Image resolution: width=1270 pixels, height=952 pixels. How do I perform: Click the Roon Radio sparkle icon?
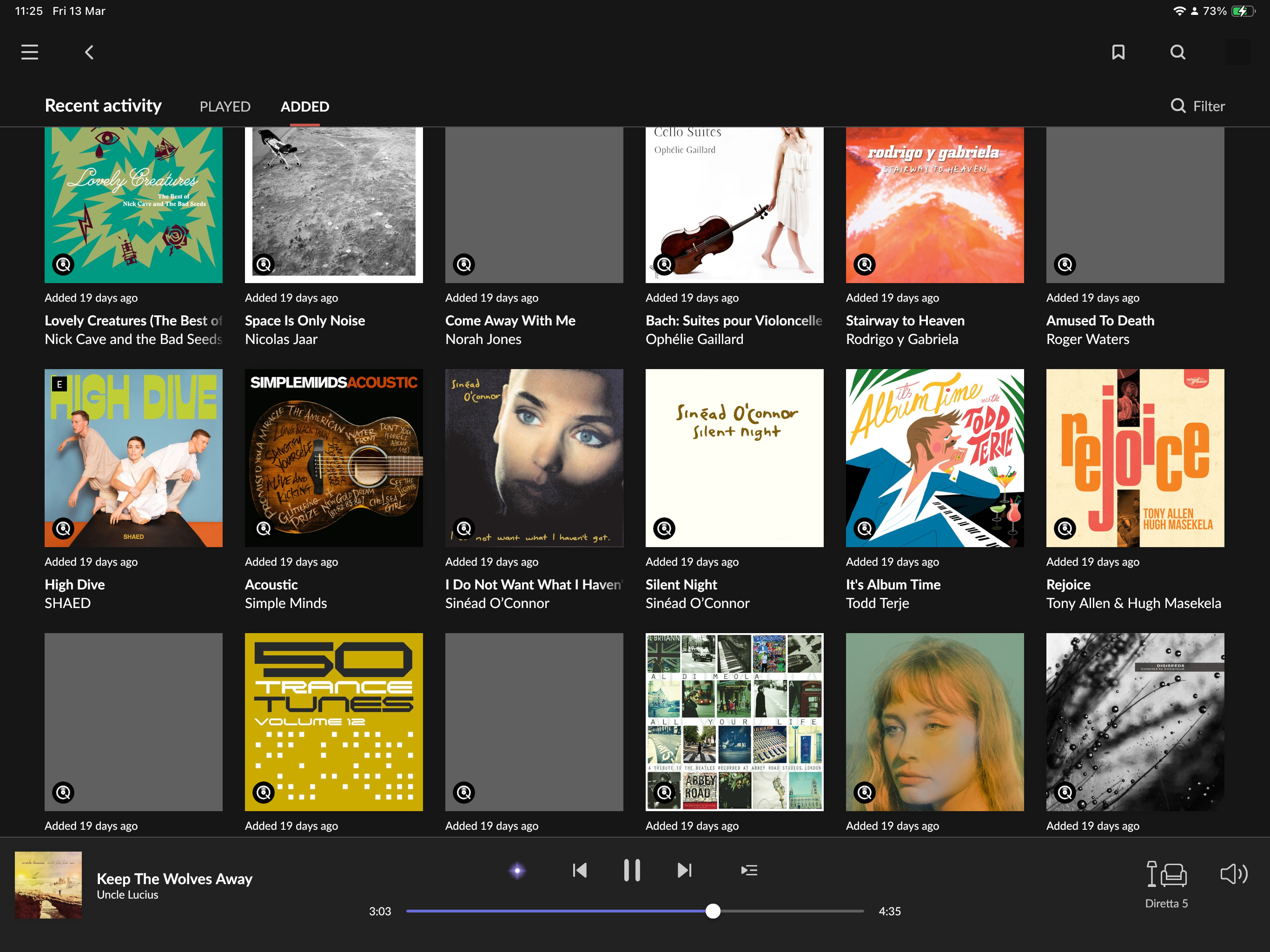click(517, 871)
